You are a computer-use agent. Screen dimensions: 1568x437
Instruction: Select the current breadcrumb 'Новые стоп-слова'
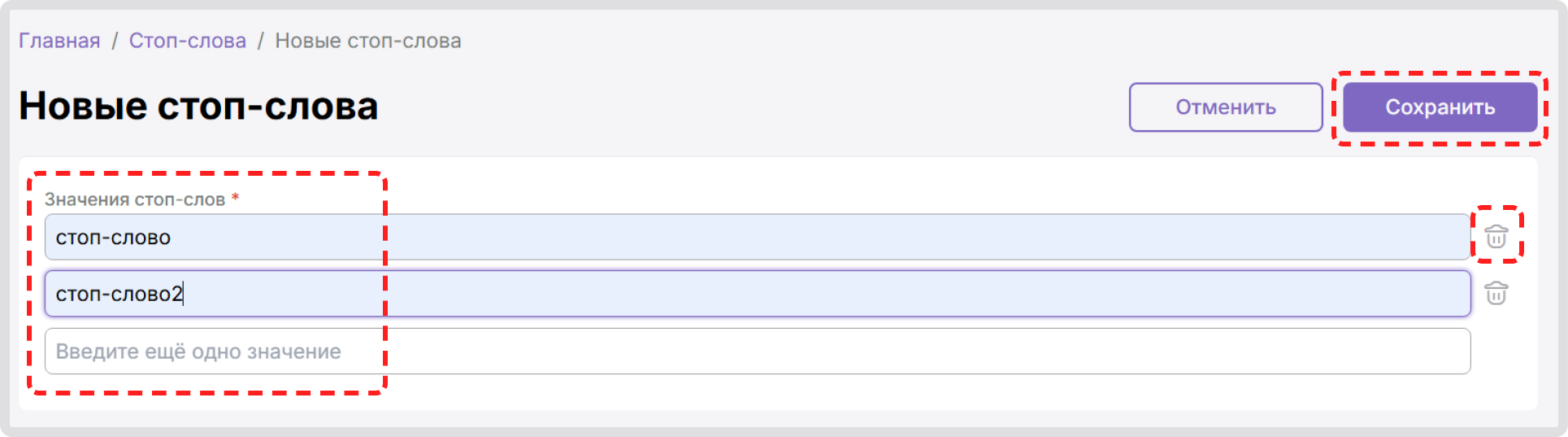tap(368, 41)
